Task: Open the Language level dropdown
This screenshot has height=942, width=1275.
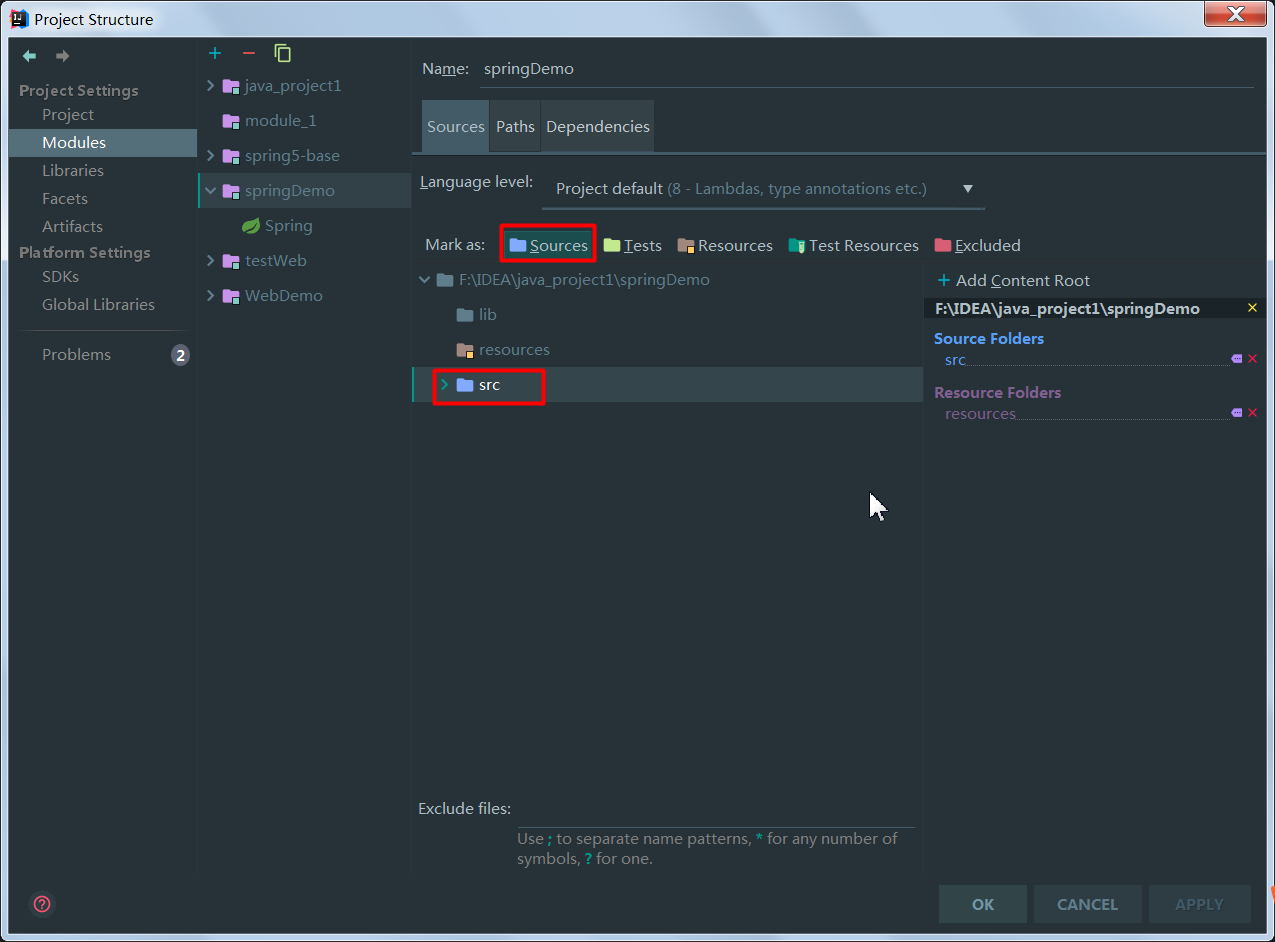Action: tap(763, 189)
